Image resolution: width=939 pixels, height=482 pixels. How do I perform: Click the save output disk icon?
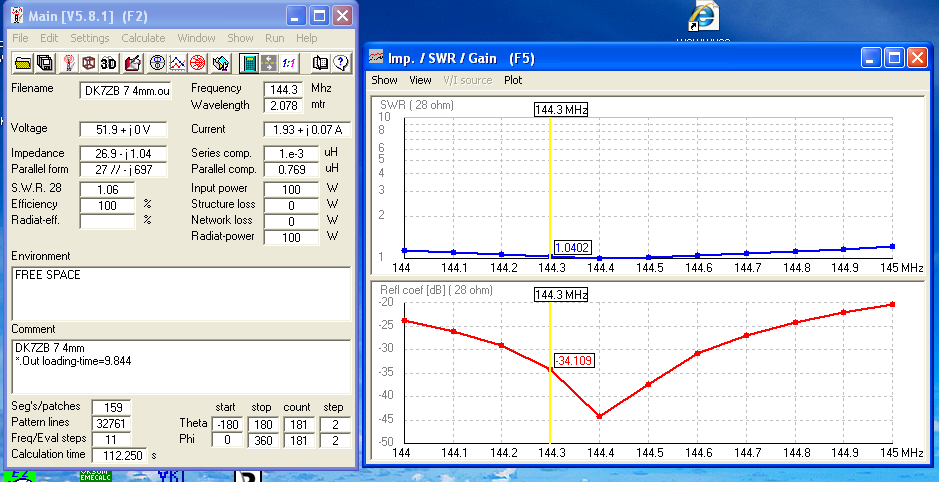(x=45, y=63)
